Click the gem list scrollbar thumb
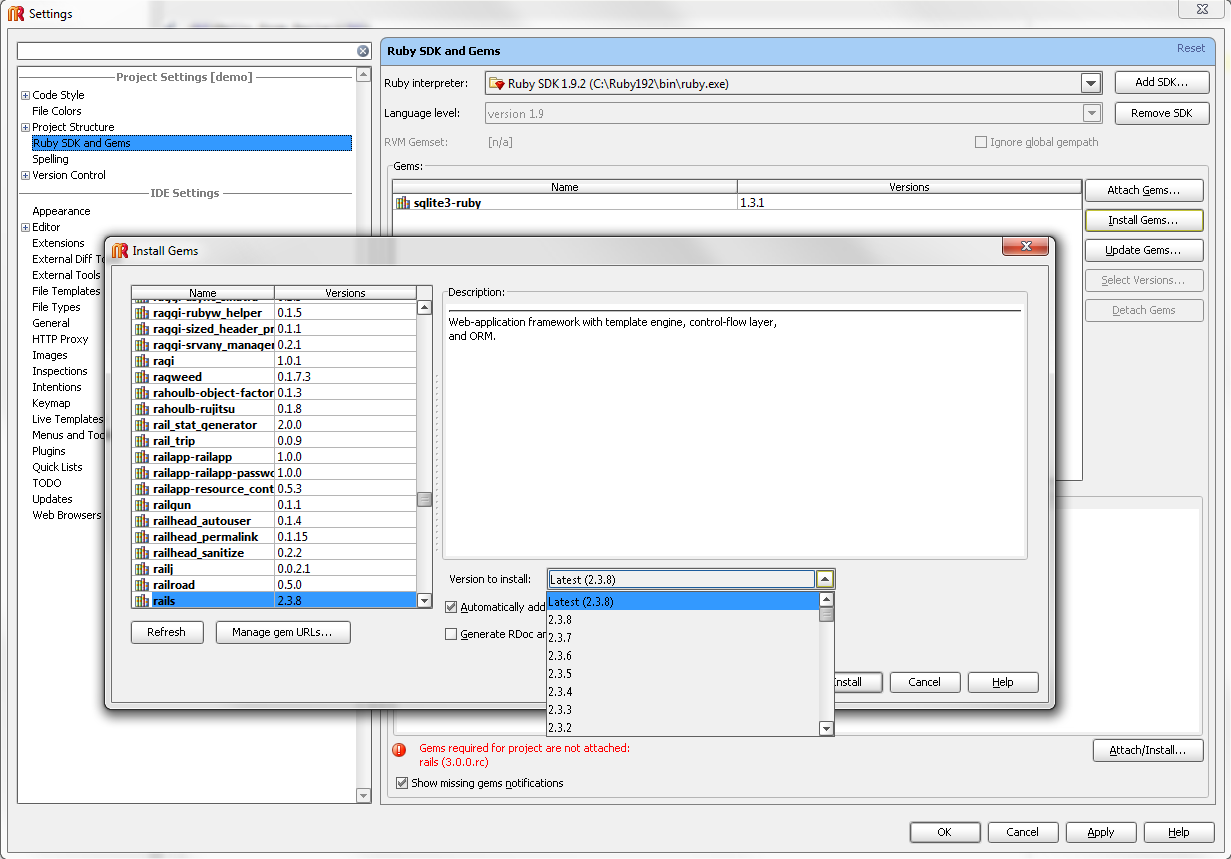 [x=425, y=499]
